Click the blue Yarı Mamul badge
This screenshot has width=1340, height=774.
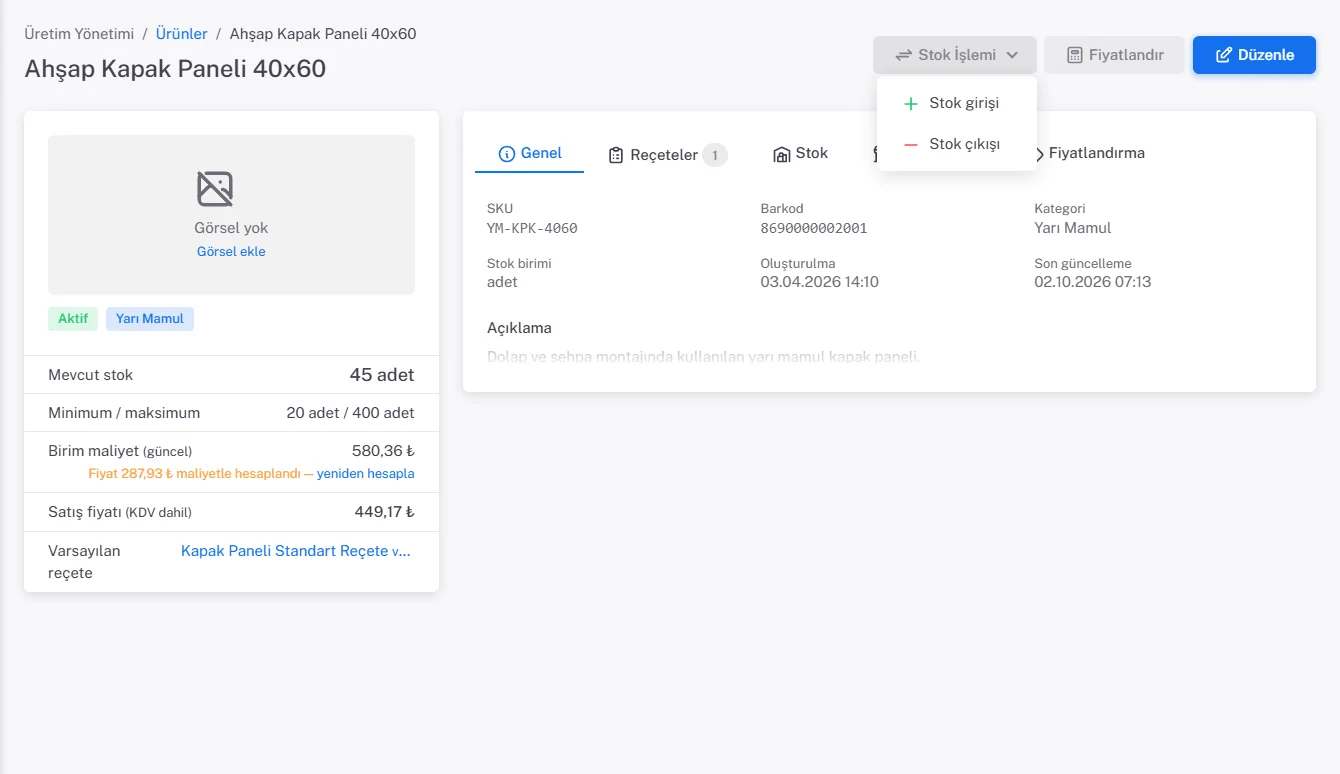[x=150, y=319]
